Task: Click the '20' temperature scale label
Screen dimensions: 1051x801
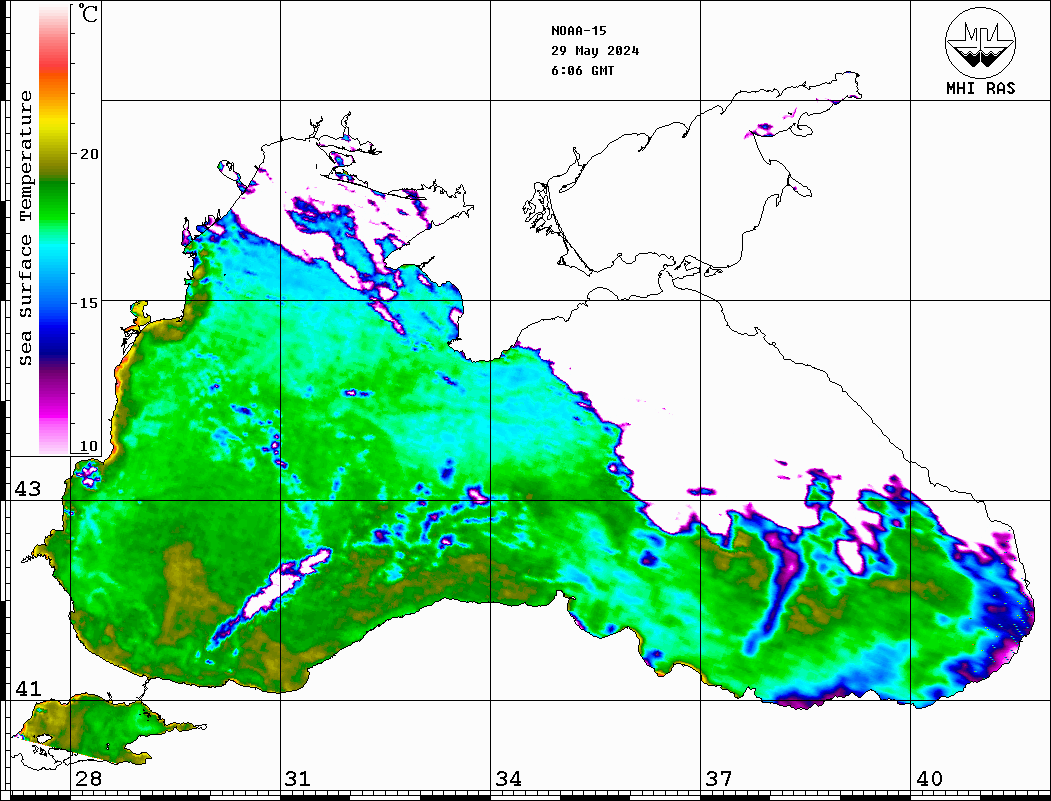Action: pos(89,154)
